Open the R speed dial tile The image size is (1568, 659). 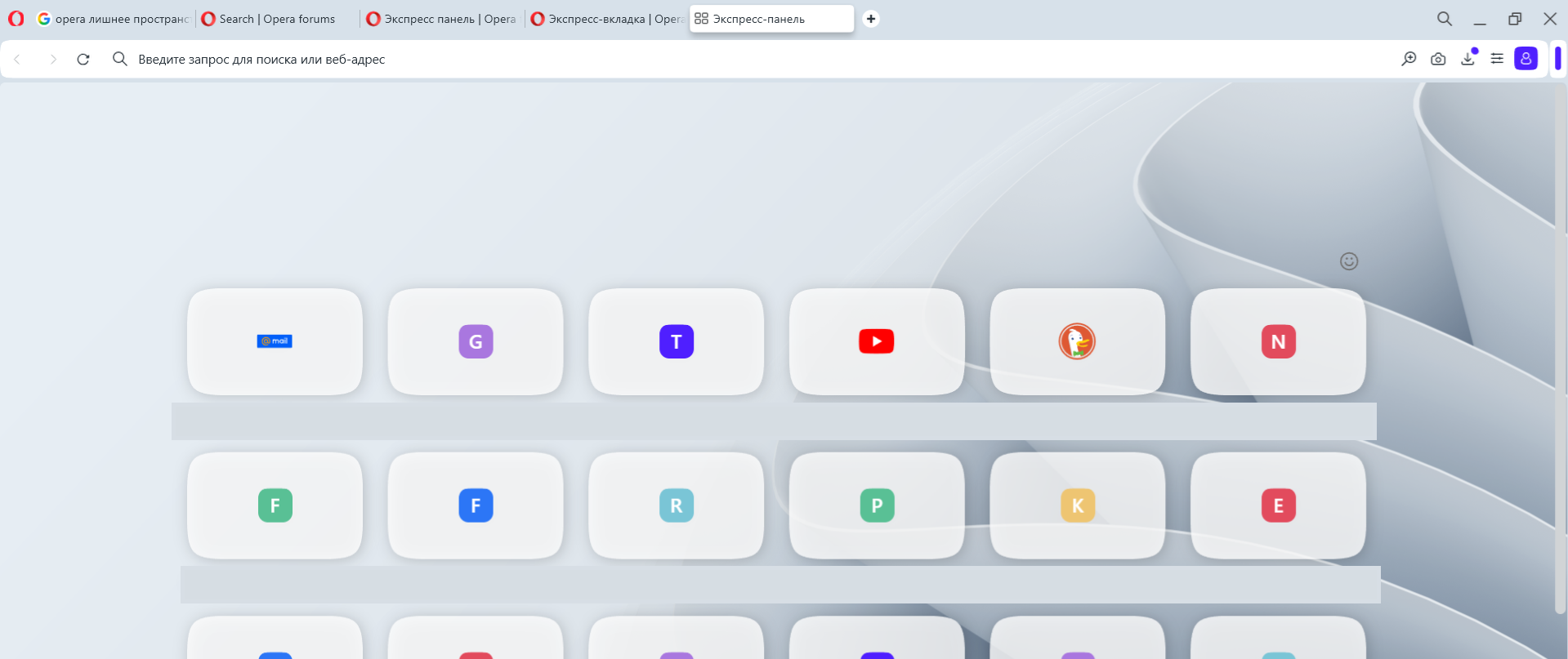[x=677, y=505]
